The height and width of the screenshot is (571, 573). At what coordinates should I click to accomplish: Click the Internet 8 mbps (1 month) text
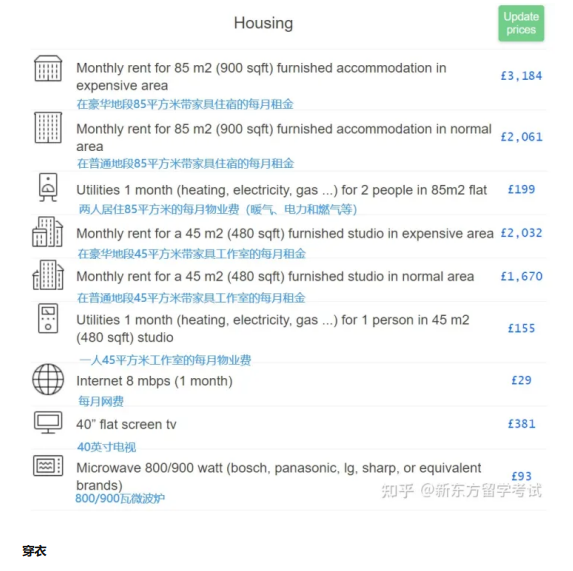click(x=154, y=381)
